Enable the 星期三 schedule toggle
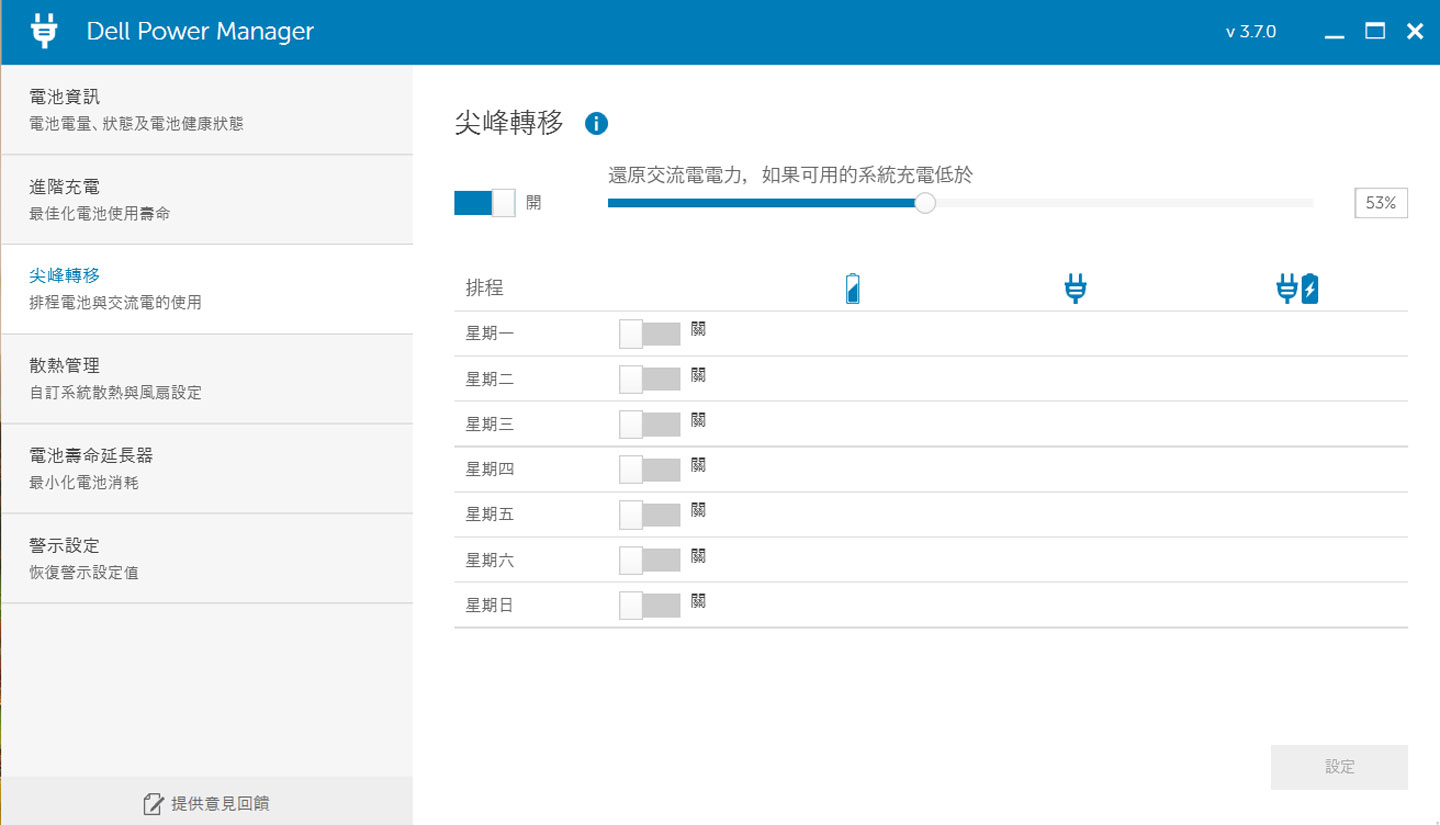Screen dimensions: 1440x825 (x=648, y=422)
